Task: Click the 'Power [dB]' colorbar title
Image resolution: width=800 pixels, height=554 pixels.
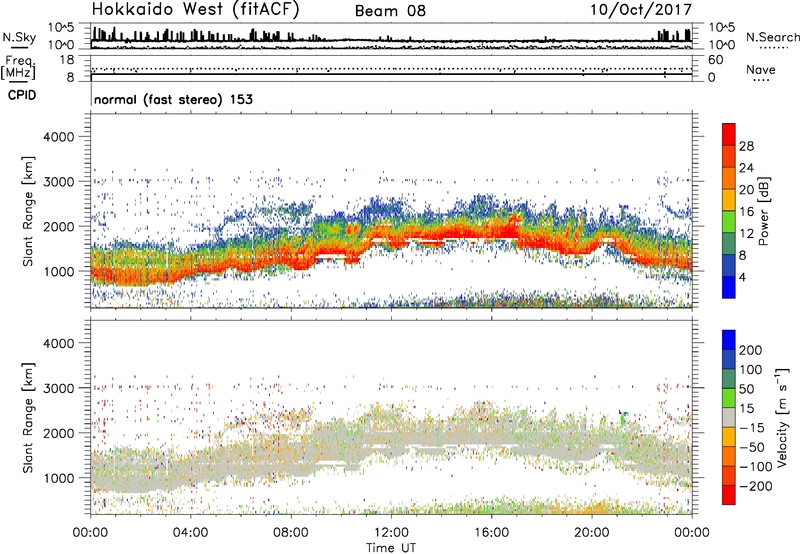Action: [x=764, y=211]
